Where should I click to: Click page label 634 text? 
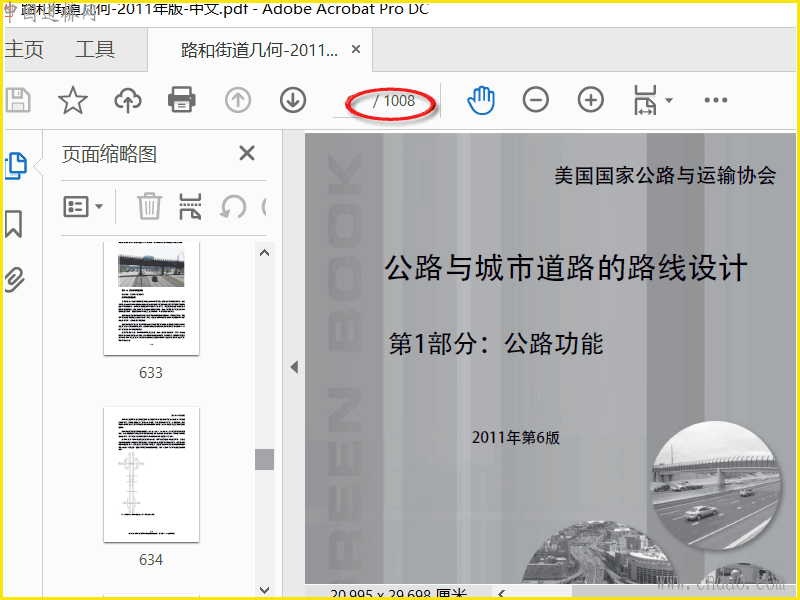tap(151, 560)
